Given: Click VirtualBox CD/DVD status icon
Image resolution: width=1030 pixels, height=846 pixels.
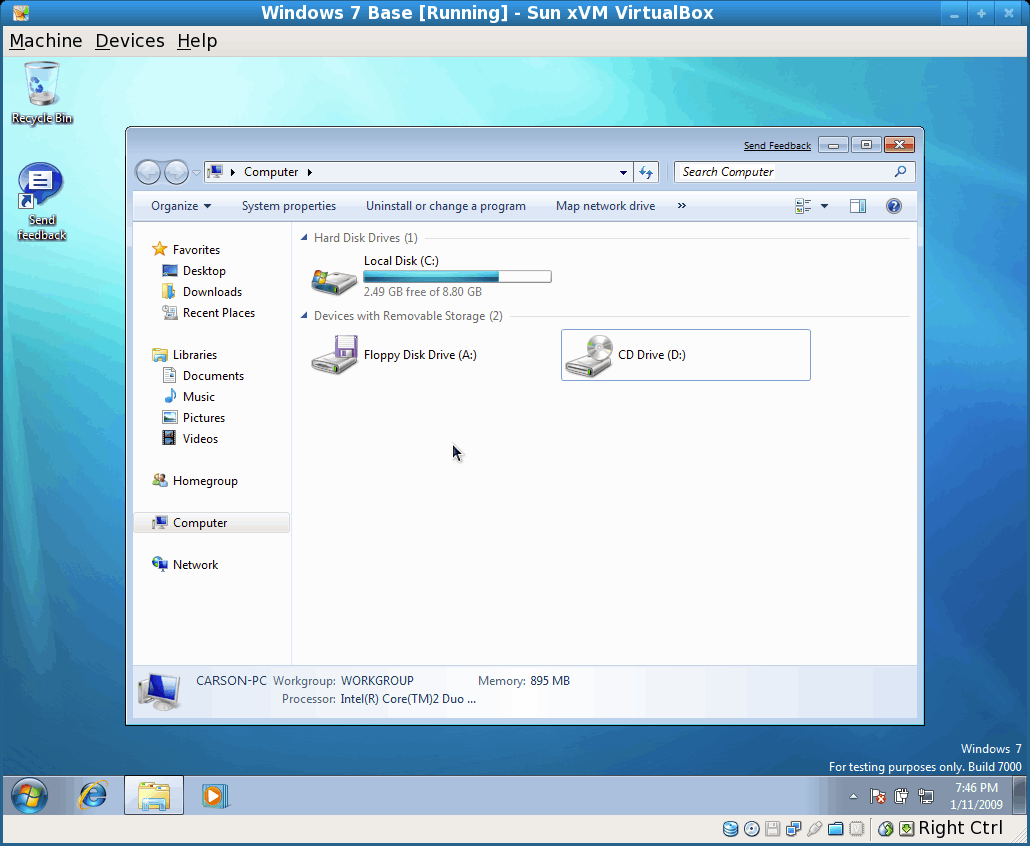Looking at the screenshot, I should click(x=751, y=829).
